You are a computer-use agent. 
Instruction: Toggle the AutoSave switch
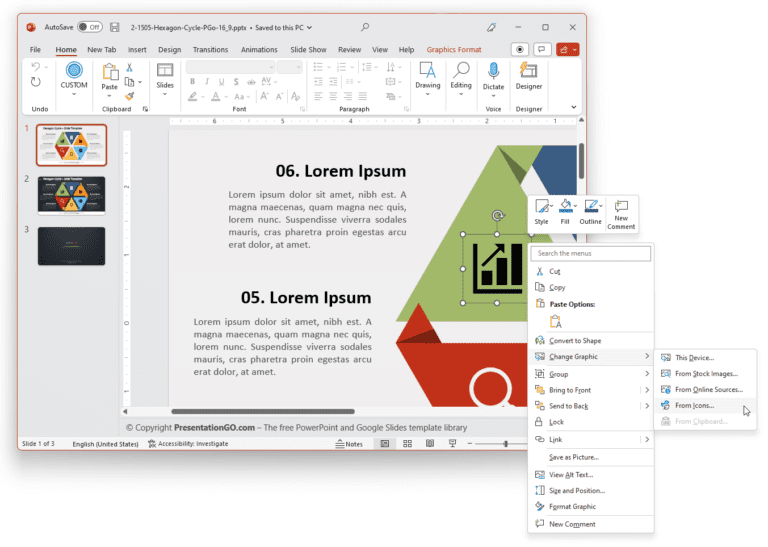pyautogui.click(x=90, y=27)
